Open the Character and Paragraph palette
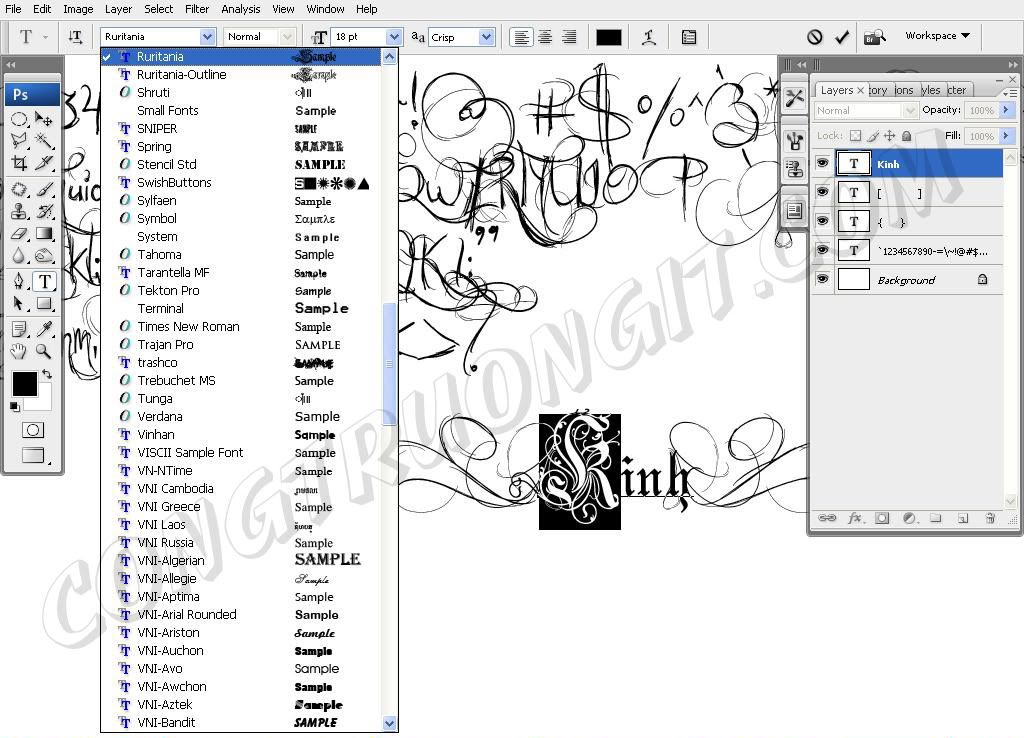Image resolution: width=1024 pixels, height=738 pixels. [x=689, y=37]
